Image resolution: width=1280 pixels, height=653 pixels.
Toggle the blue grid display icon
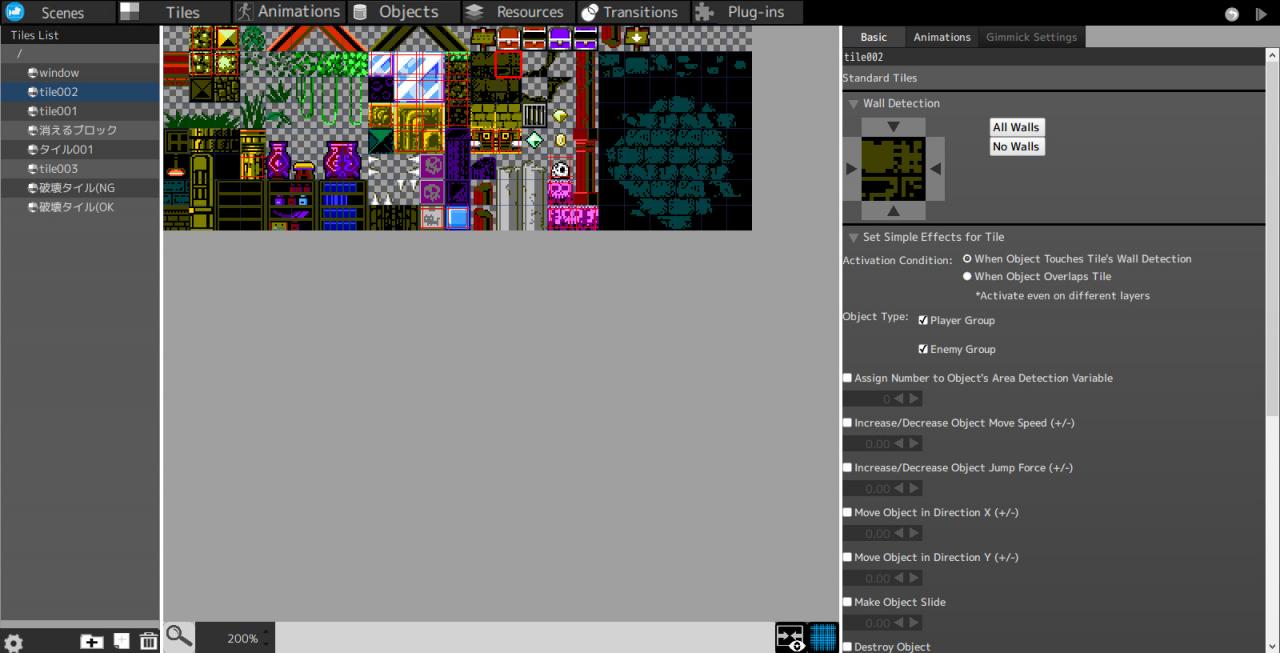point(823,637)
